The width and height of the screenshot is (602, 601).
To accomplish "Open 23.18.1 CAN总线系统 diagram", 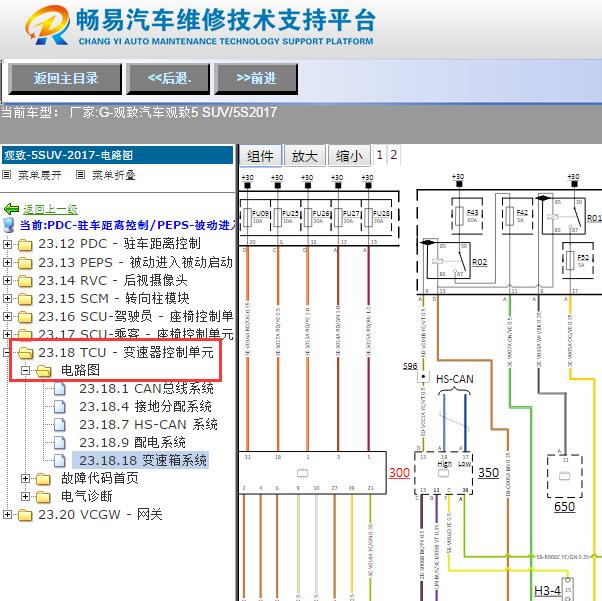I will [146, 388].
